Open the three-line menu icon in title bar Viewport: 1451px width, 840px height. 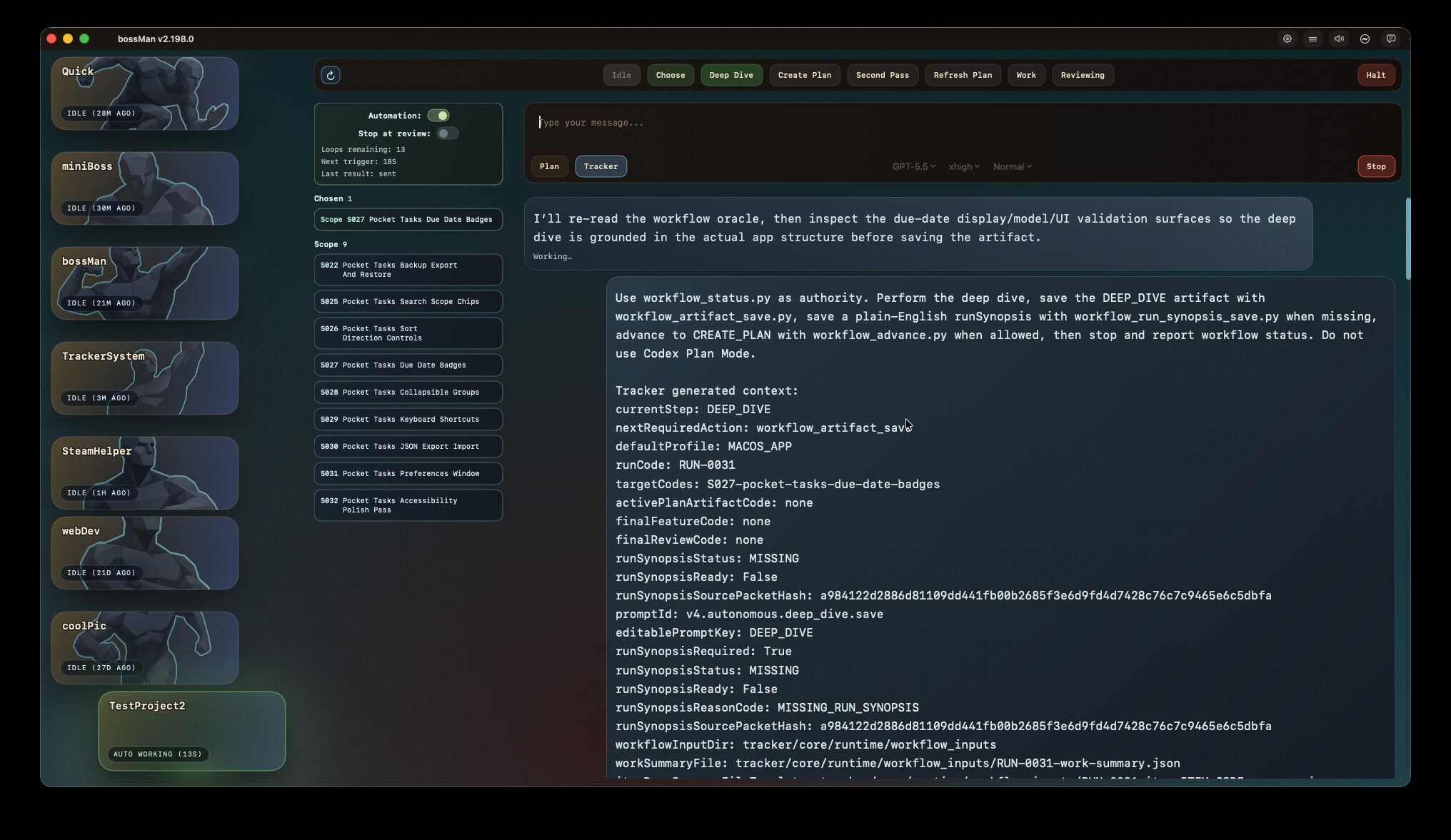tap(1312, 39)
